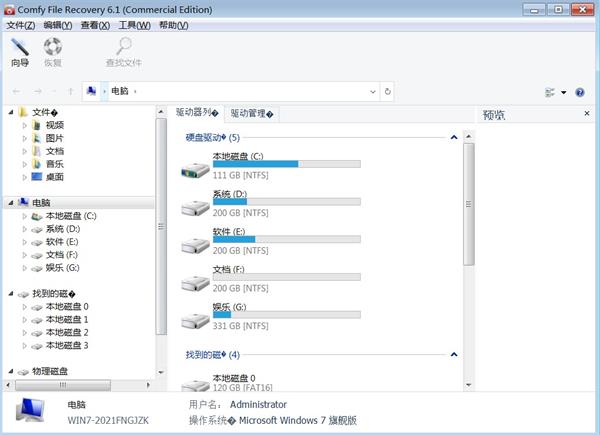
Task: Collapse the 找到的磁 section in drive list
Action: click(x=454, y=355)
